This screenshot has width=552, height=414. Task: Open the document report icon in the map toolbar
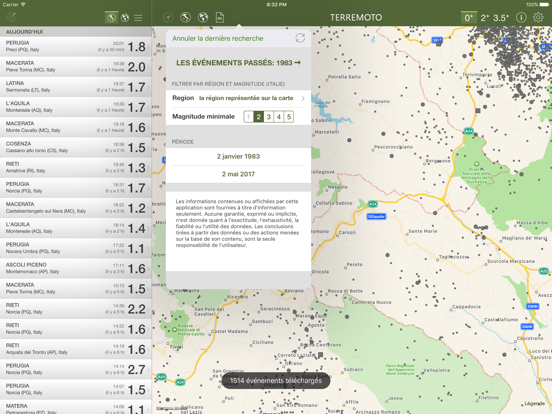(x=220, y=17)
